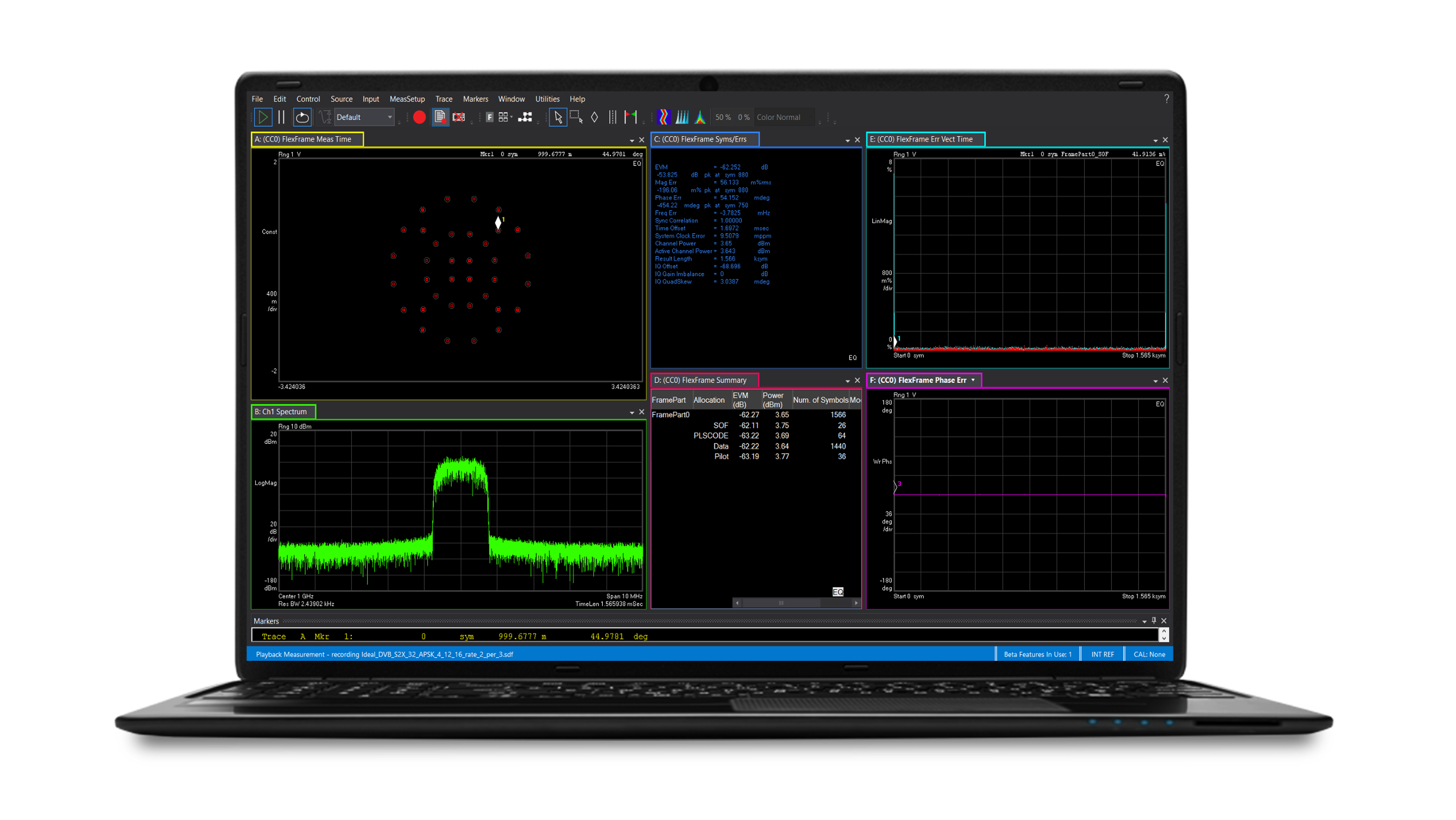The height and width of the screenshot is (820, 1456).
Task: Start playback with the green Play icon
Action: coord(263,117)
